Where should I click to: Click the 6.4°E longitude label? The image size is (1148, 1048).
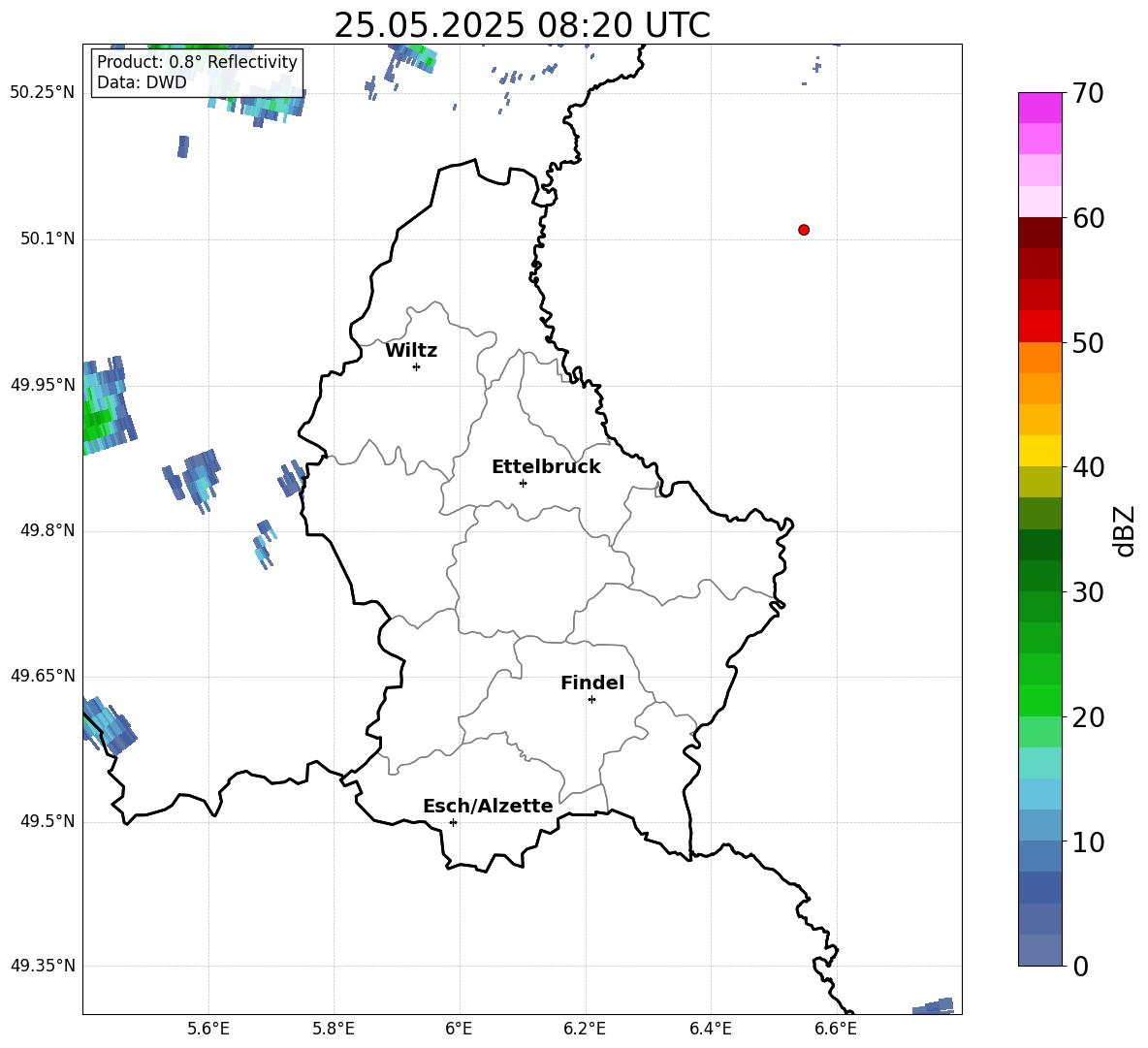click(710, 1029)
